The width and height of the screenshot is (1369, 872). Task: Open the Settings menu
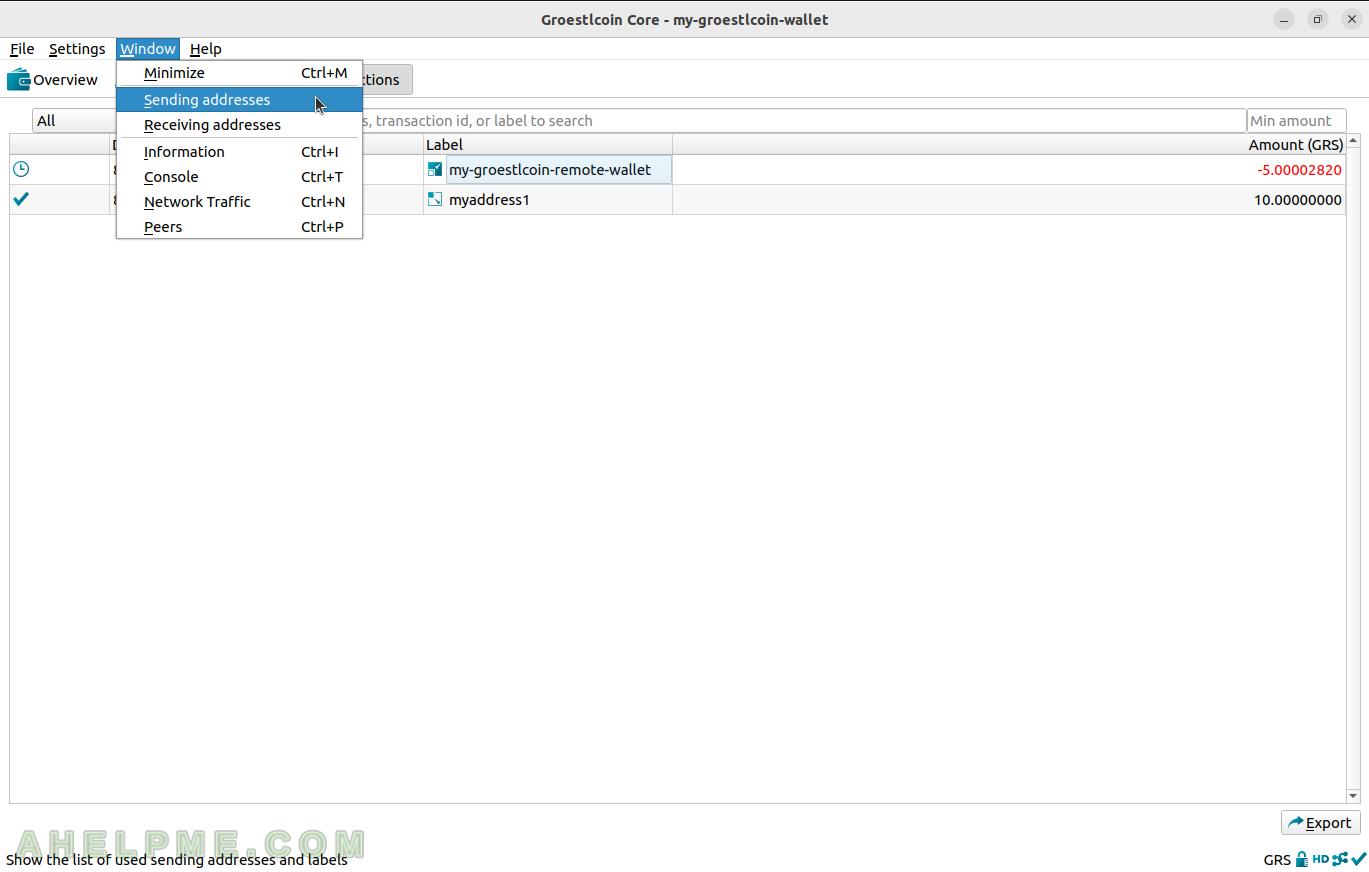click(x=77, y=49)
